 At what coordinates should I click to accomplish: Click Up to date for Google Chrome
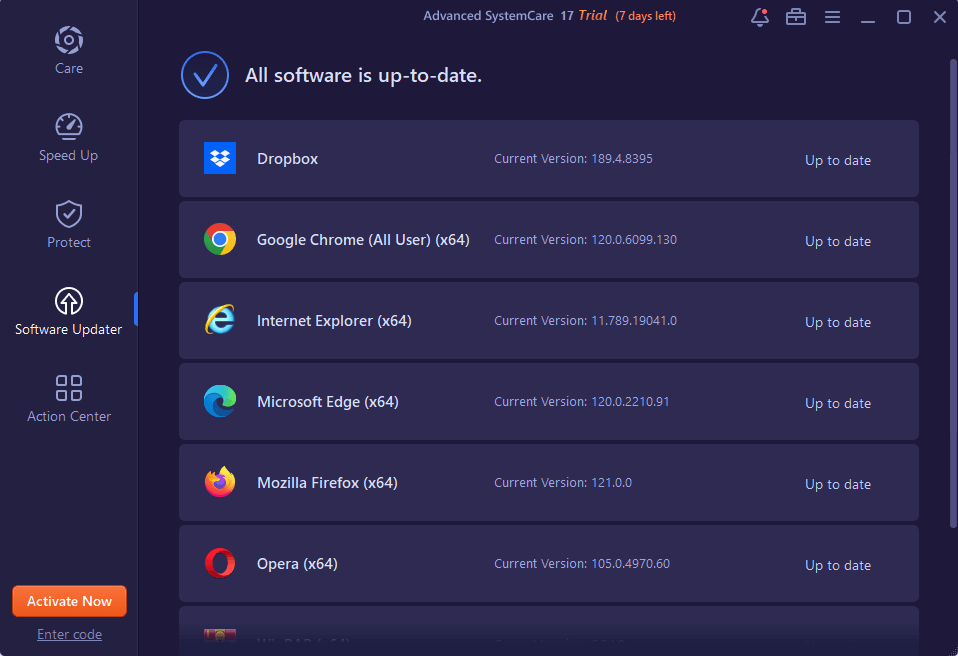(x=838, y=241)
